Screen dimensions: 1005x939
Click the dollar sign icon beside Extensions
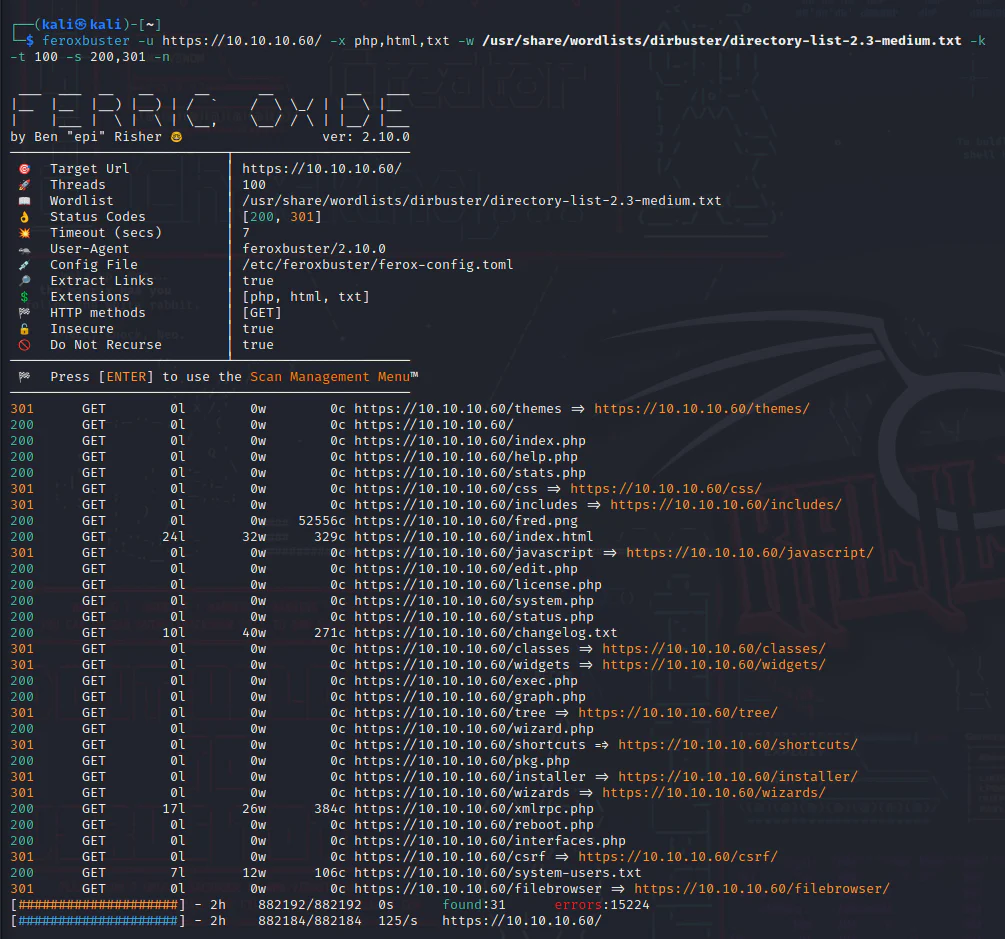click(x=24, y=297)
